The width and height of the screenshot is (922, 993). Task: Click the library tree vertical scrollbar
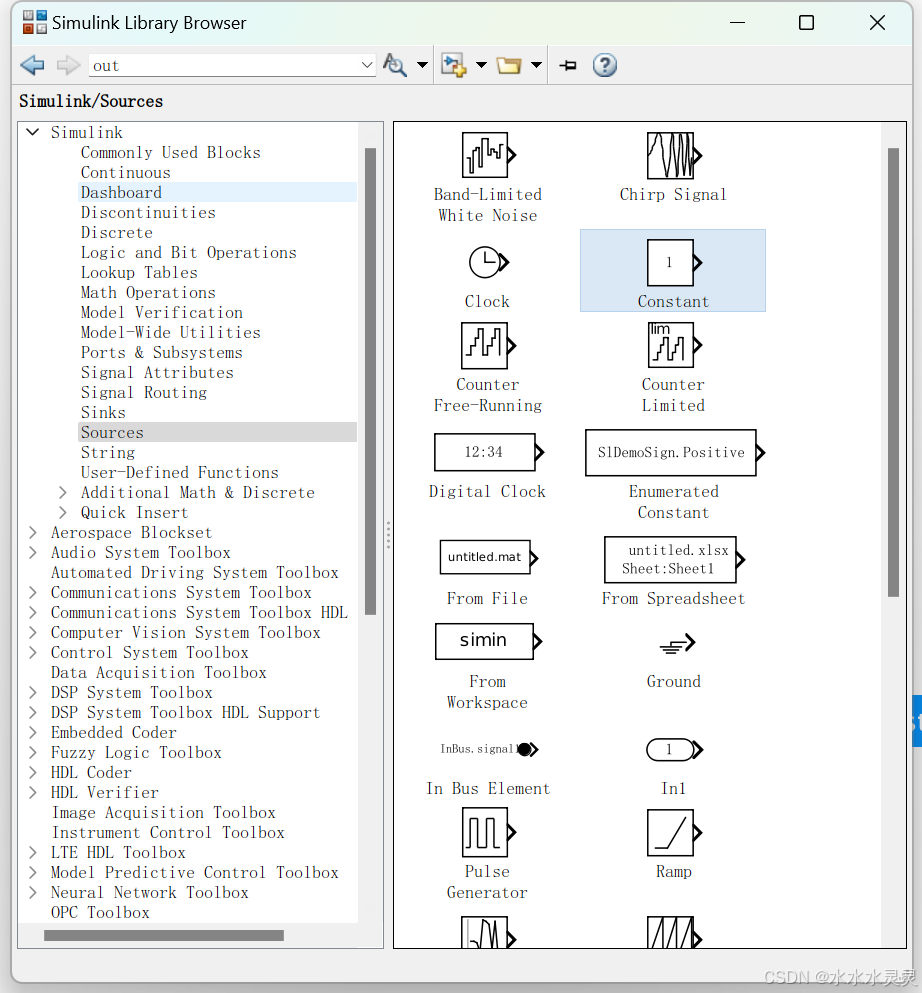(370, 381)
